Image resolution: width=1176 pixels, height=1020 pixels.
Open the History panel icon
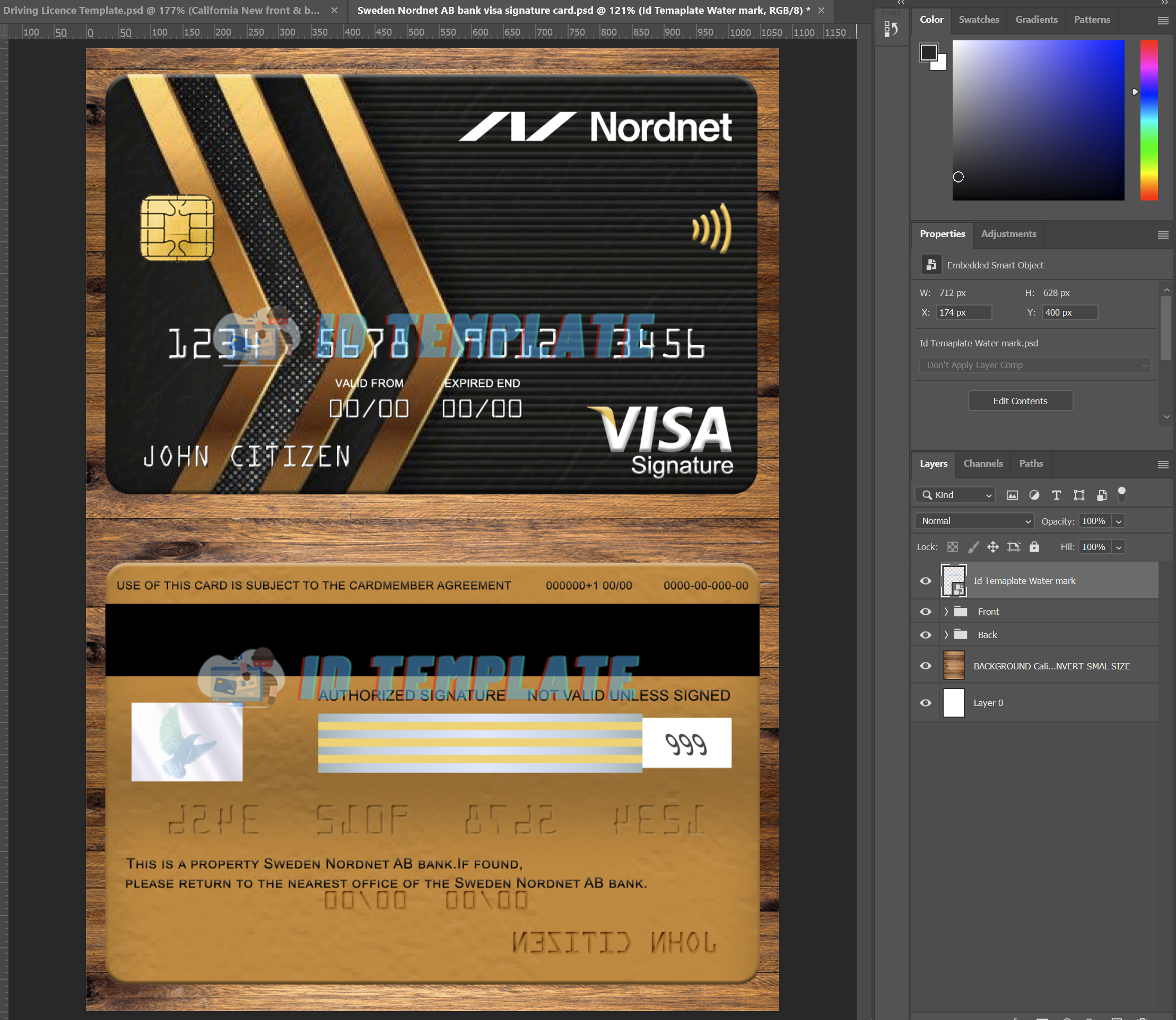[891, 29]
